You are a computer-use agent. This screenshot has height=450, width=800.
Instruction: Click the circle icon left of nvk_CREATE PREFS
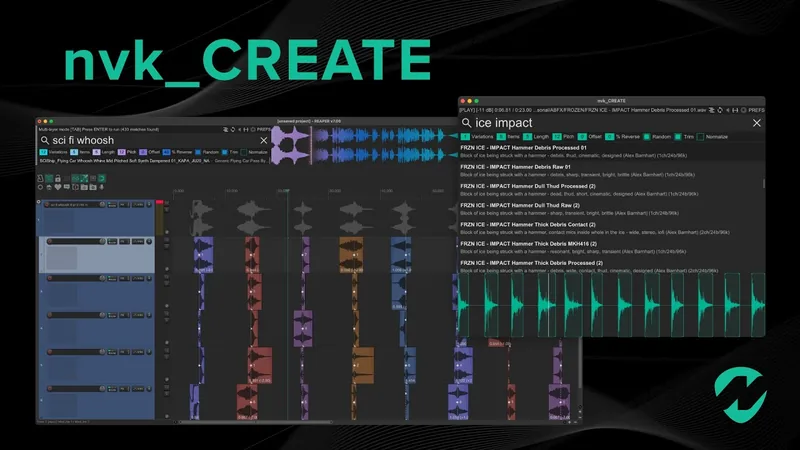tap(744, 110)
